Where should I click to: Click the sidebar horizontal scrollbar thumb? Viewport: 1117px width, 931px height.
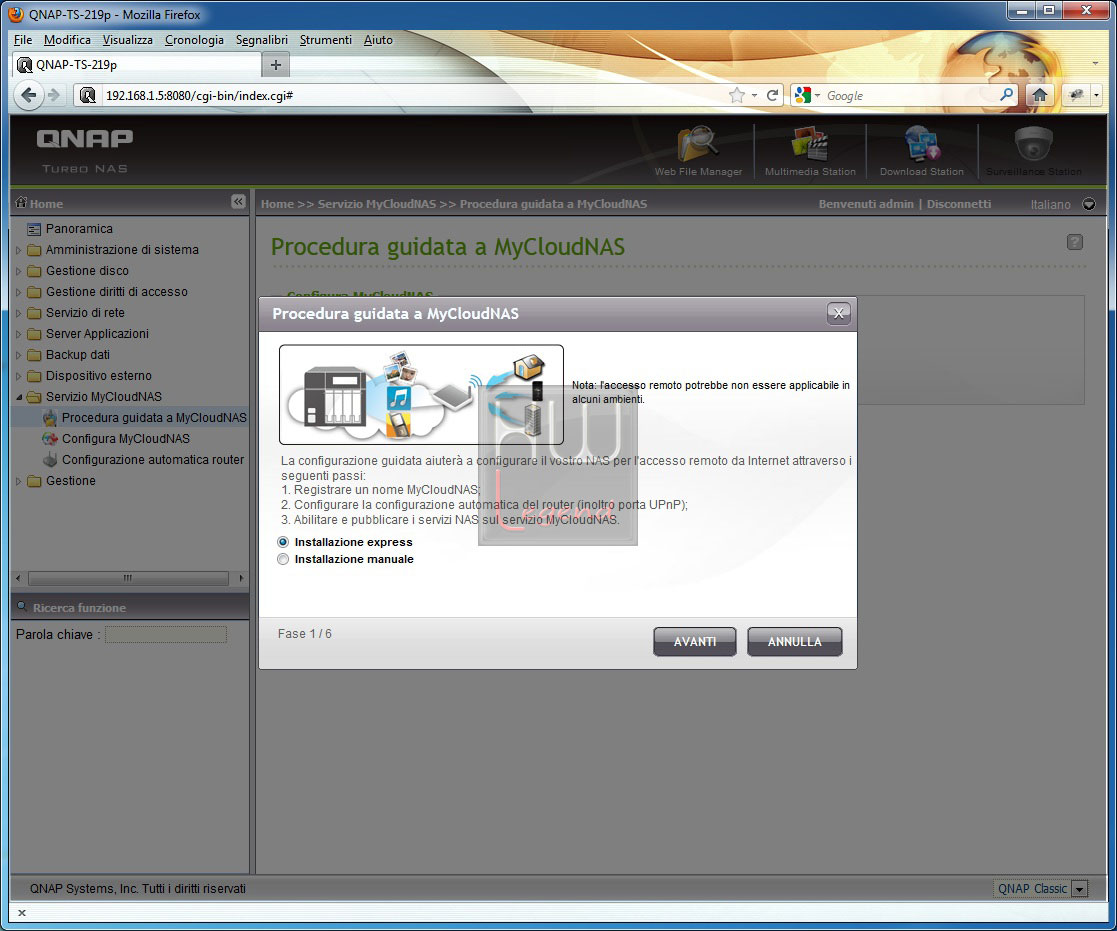[128, 578]
